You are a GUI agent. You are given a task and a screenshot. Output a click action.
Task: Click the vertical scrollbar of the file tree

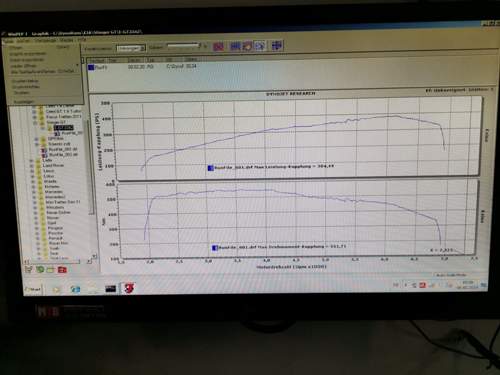click(89, 167)
